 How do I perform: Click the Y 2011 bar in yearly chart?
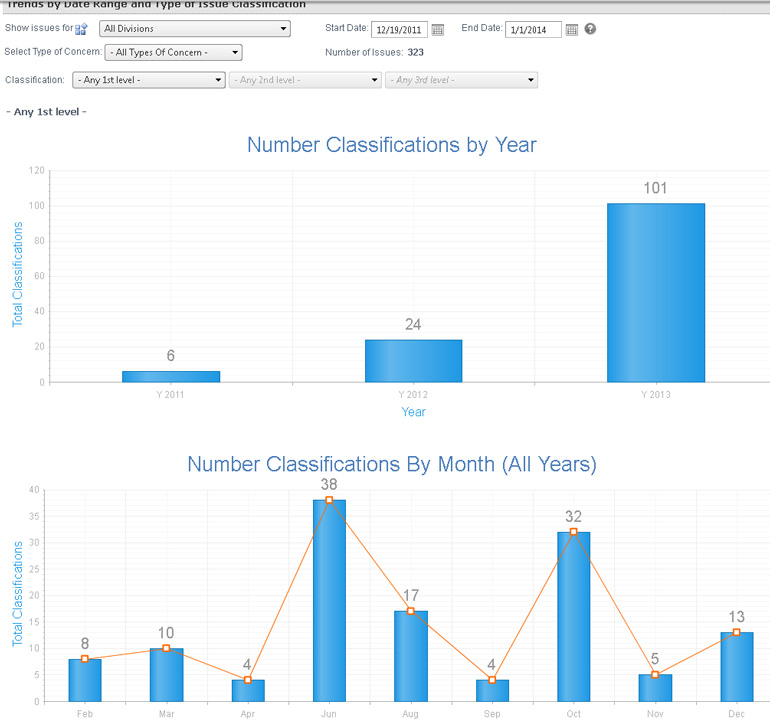(171, 377)
